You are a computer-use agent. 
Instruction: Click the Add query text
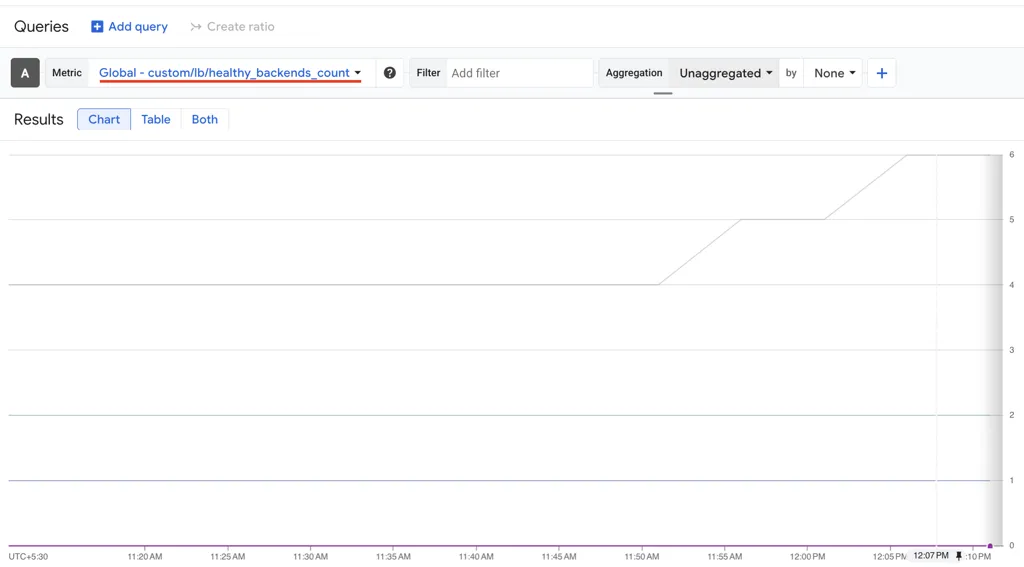coord(138,27)
